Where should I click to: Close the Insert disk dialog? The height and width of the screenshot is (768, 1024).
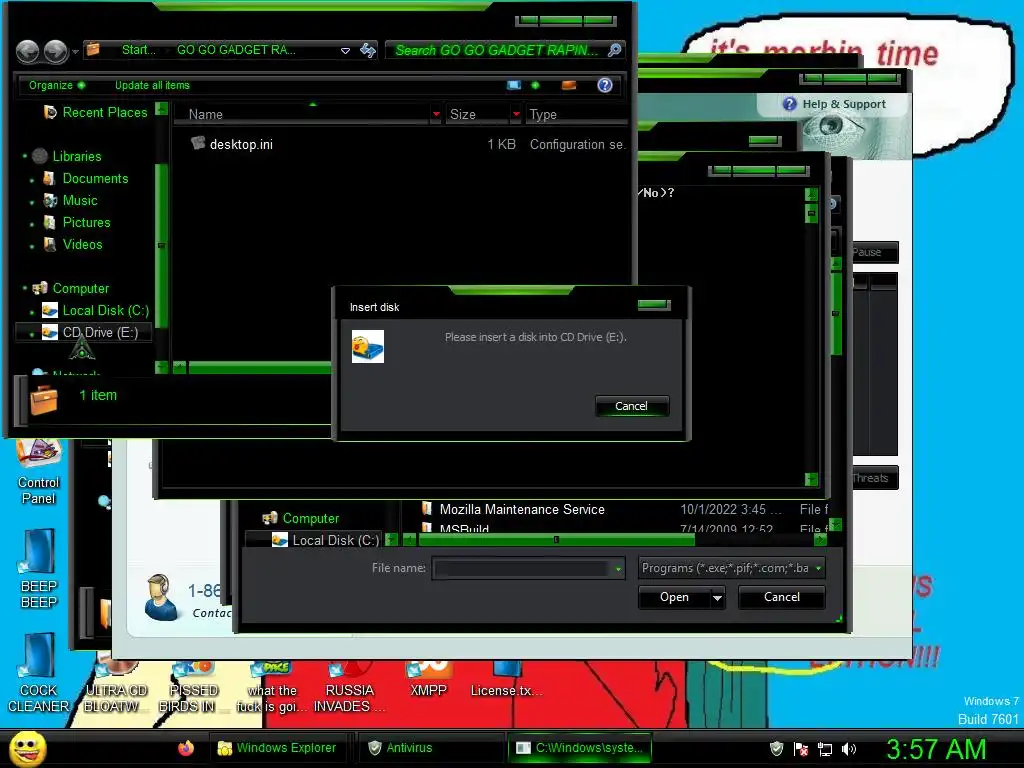(654, 304)
